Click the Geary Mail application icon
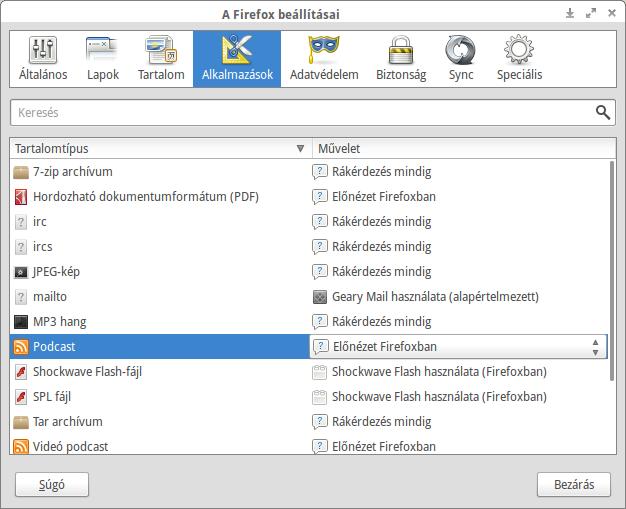This screenshot has height=509, width=626. pyautogui.click(x=320, y=297)
